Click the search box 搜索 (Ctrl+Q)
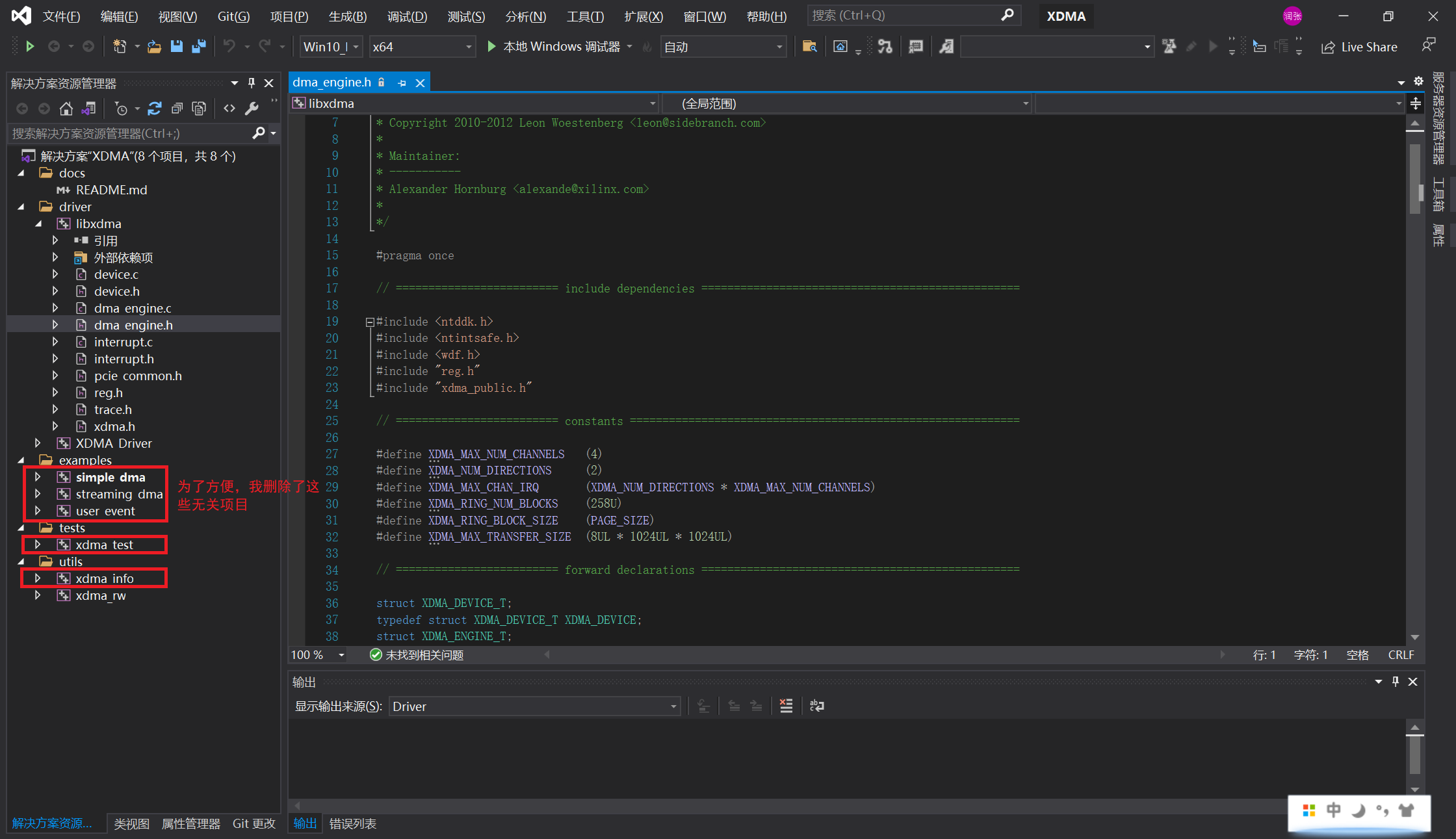 [913, 16]
